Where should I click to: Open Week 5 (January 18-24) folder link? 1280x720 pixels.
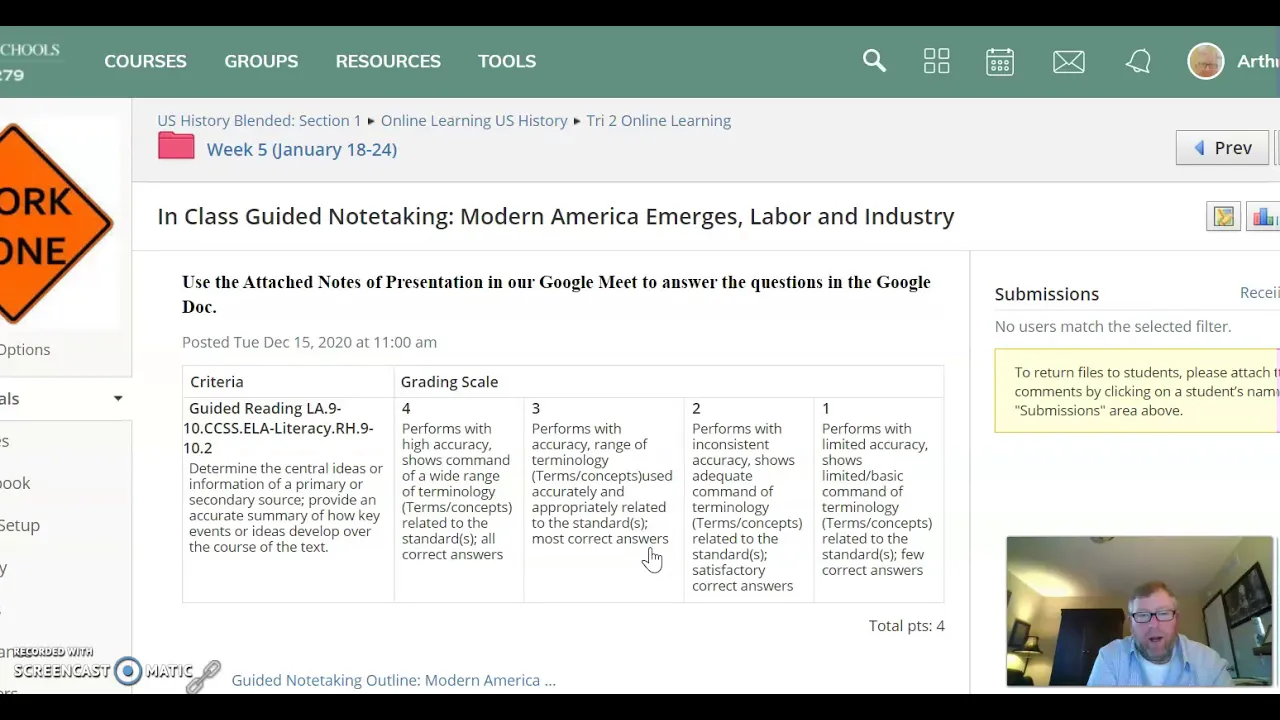pyautogui.click(x=301, y=149)
